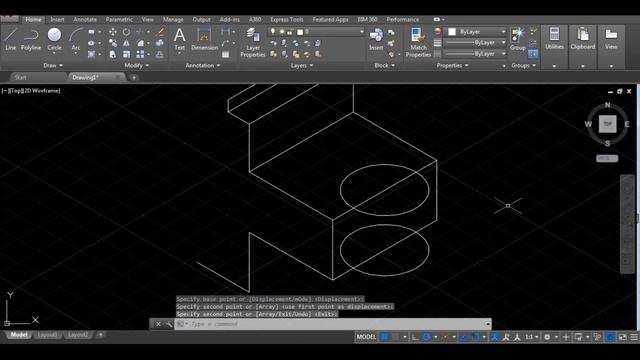Click the WCS coordinate system button
The width and height of the screenshot is (640, 360).
click(x=607, y=158)
